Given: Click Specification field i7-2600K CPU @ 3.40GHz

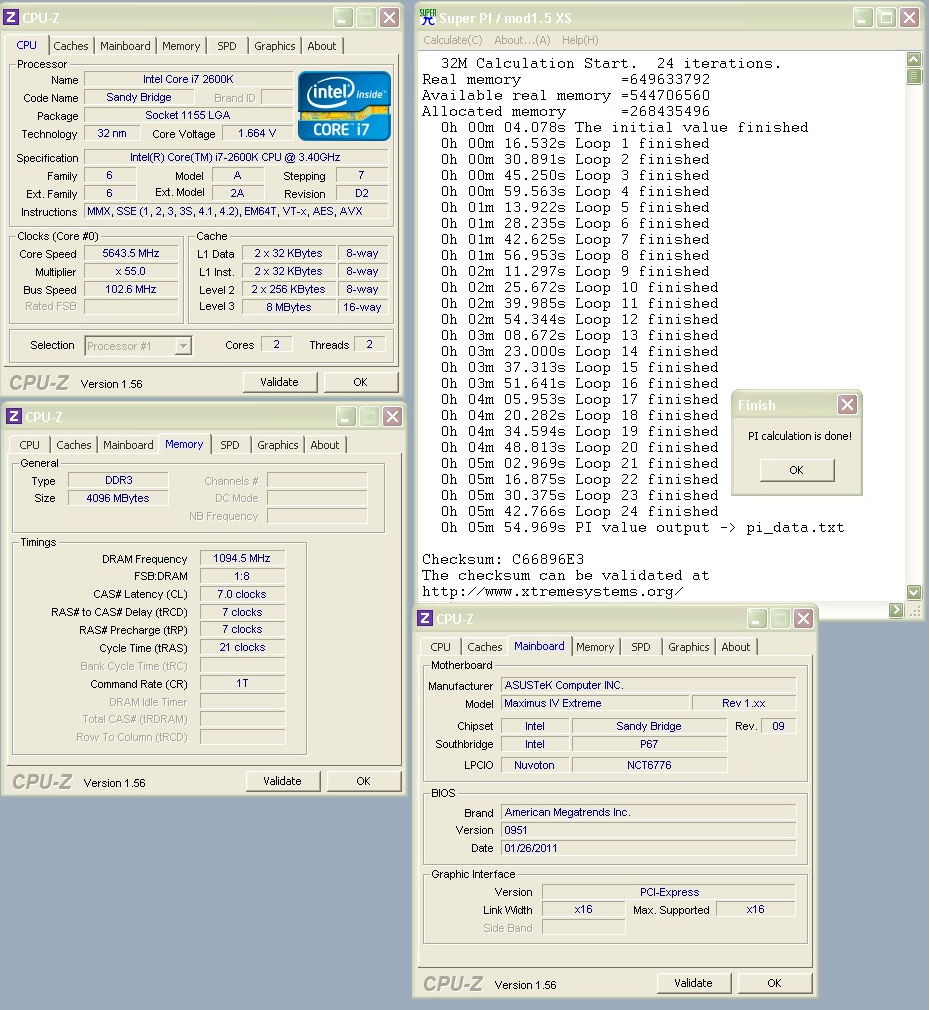Looking at the screenshot, I should 236,157.
